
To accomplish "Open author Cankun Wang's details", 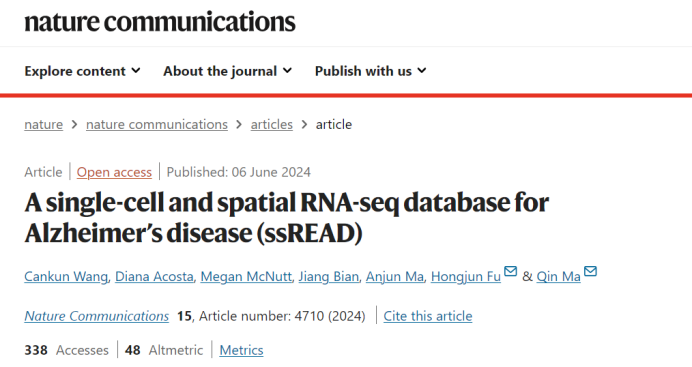I will (x=66, y=277).
